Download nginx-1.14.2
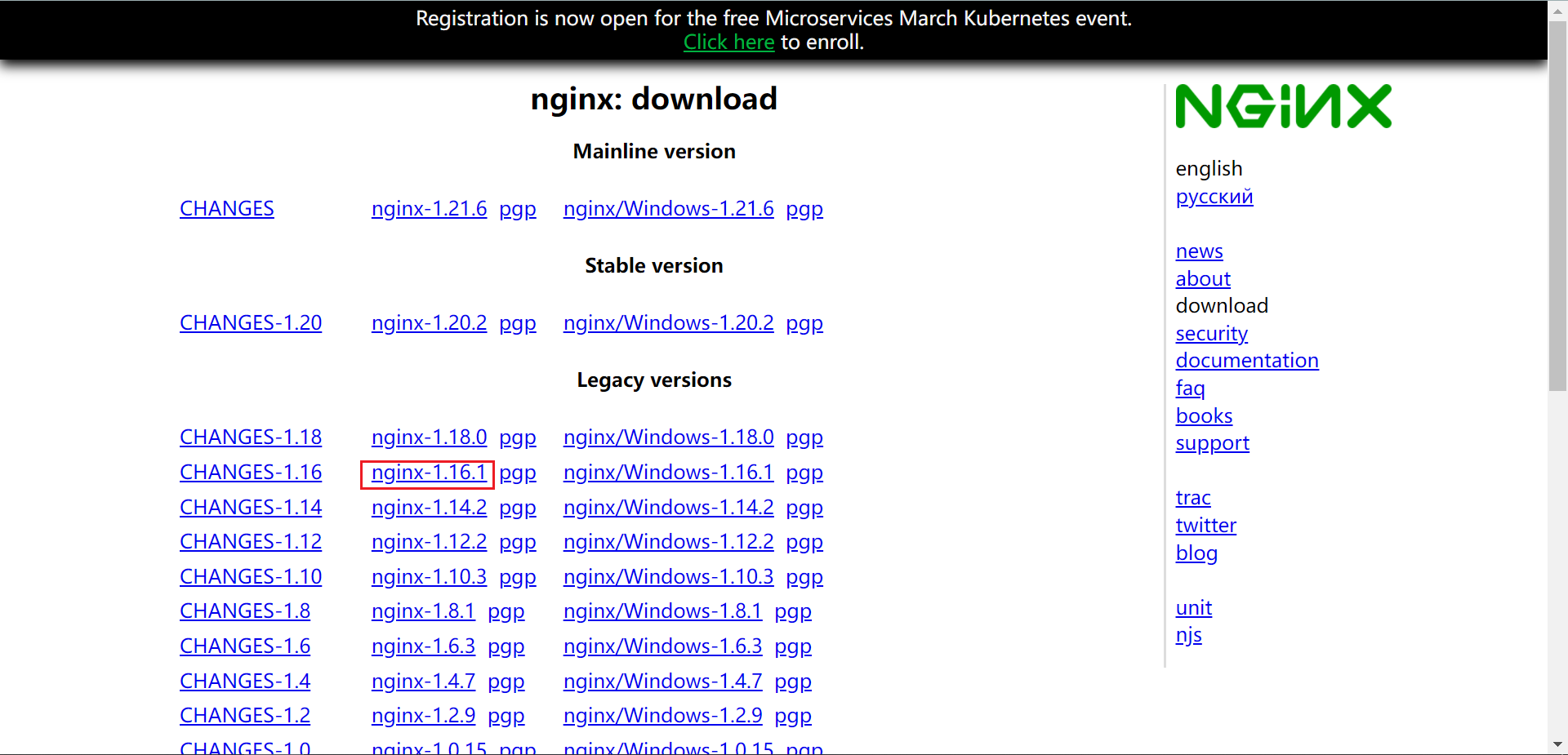Viewport: 1568px width, 755px height. click(429, 507)
